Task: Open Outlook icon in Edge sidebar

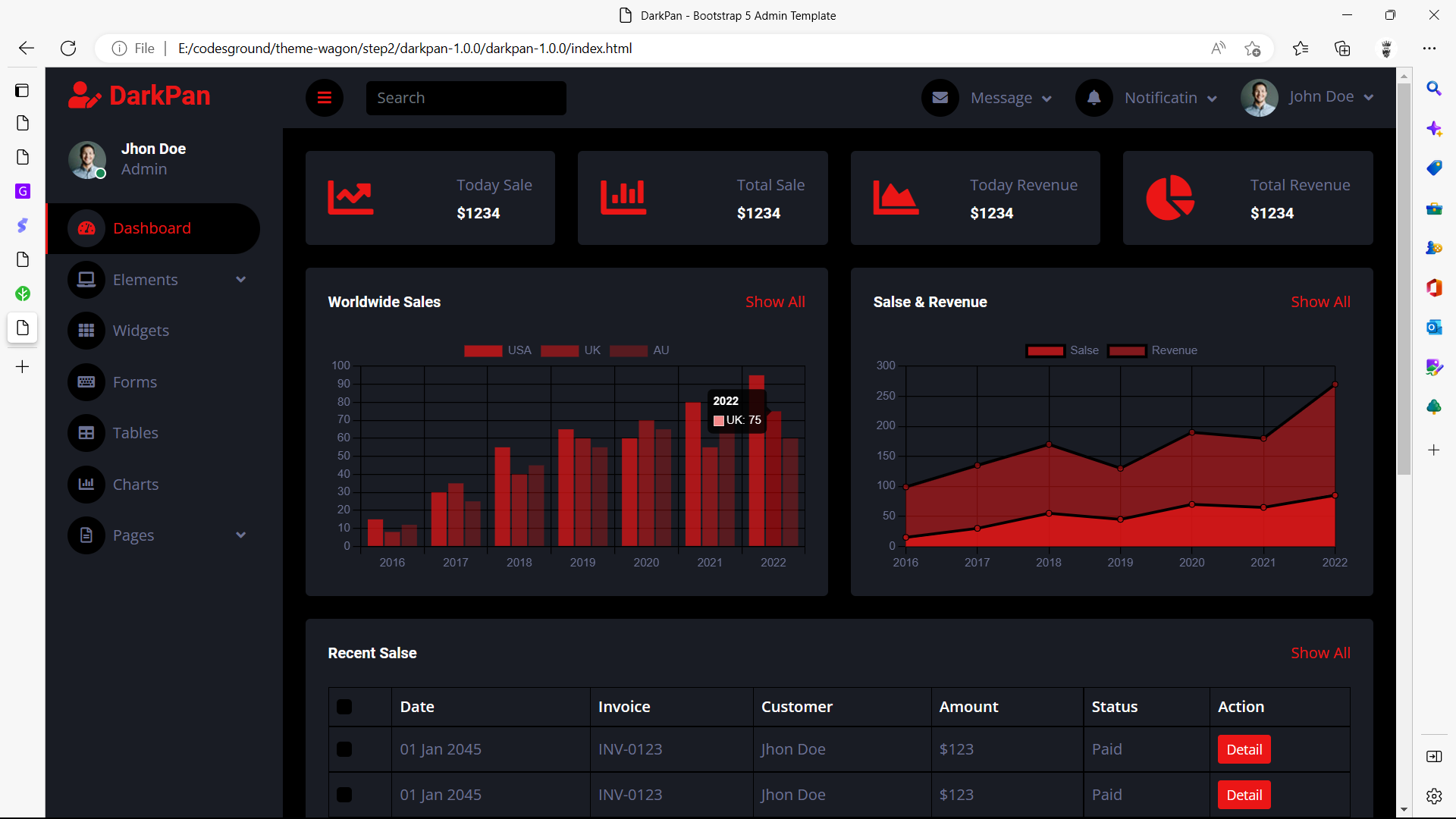Action: tap(1434, 328)
